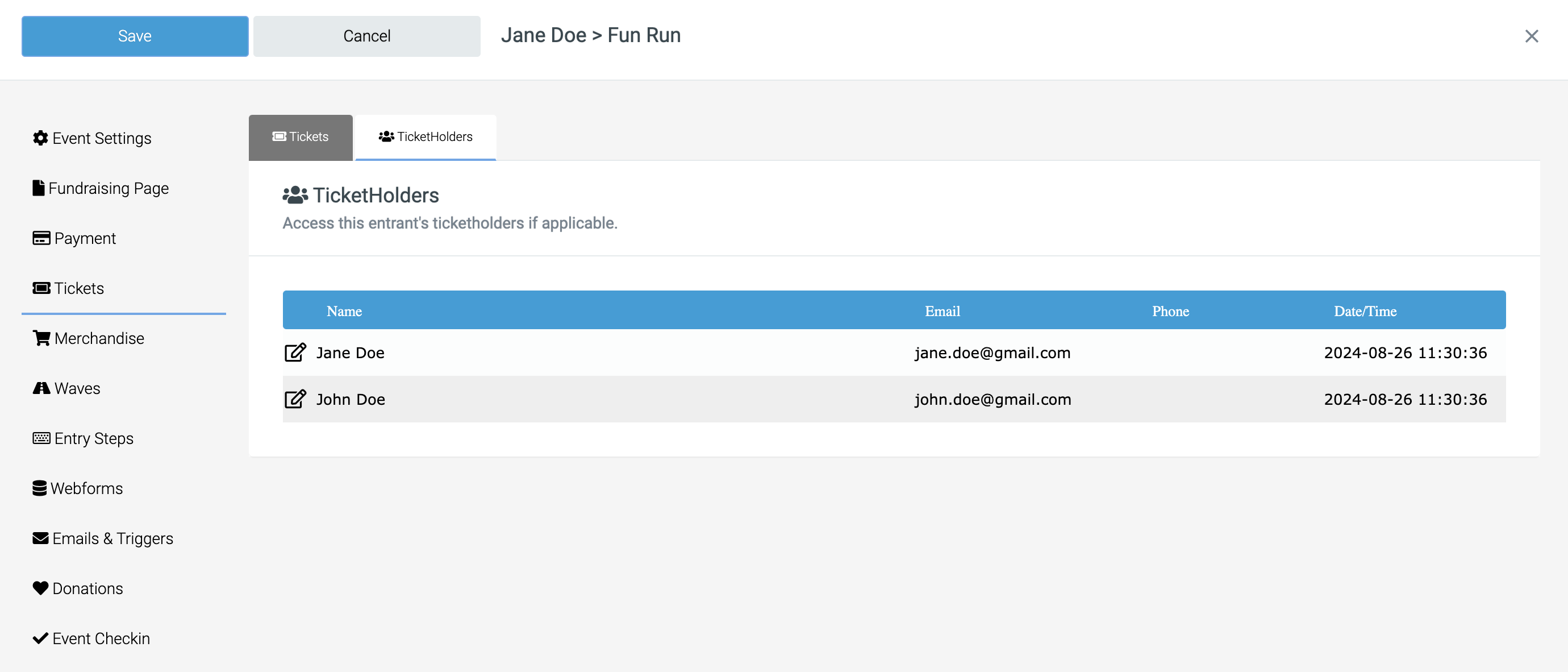The height and width of the screenshot is (672, 1568).
Task: Click the Event Checkin checkmark icon
Action: tap(40, 638)
